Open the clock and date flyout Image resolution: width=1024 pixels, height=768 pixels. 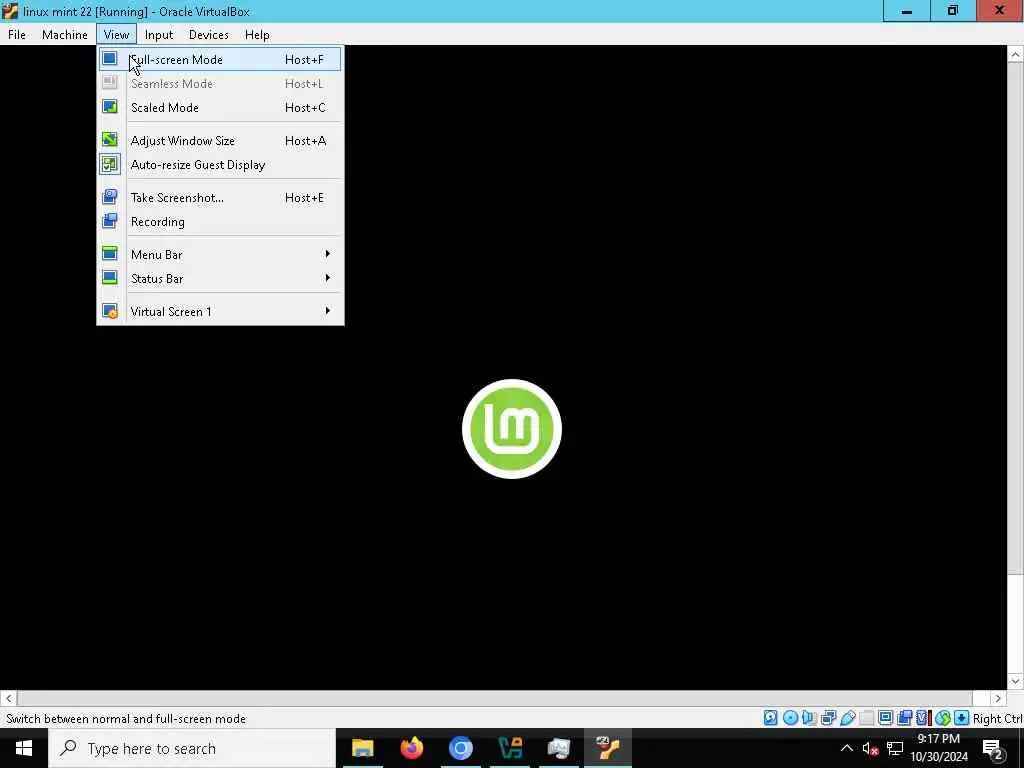(x=939, y=748)
